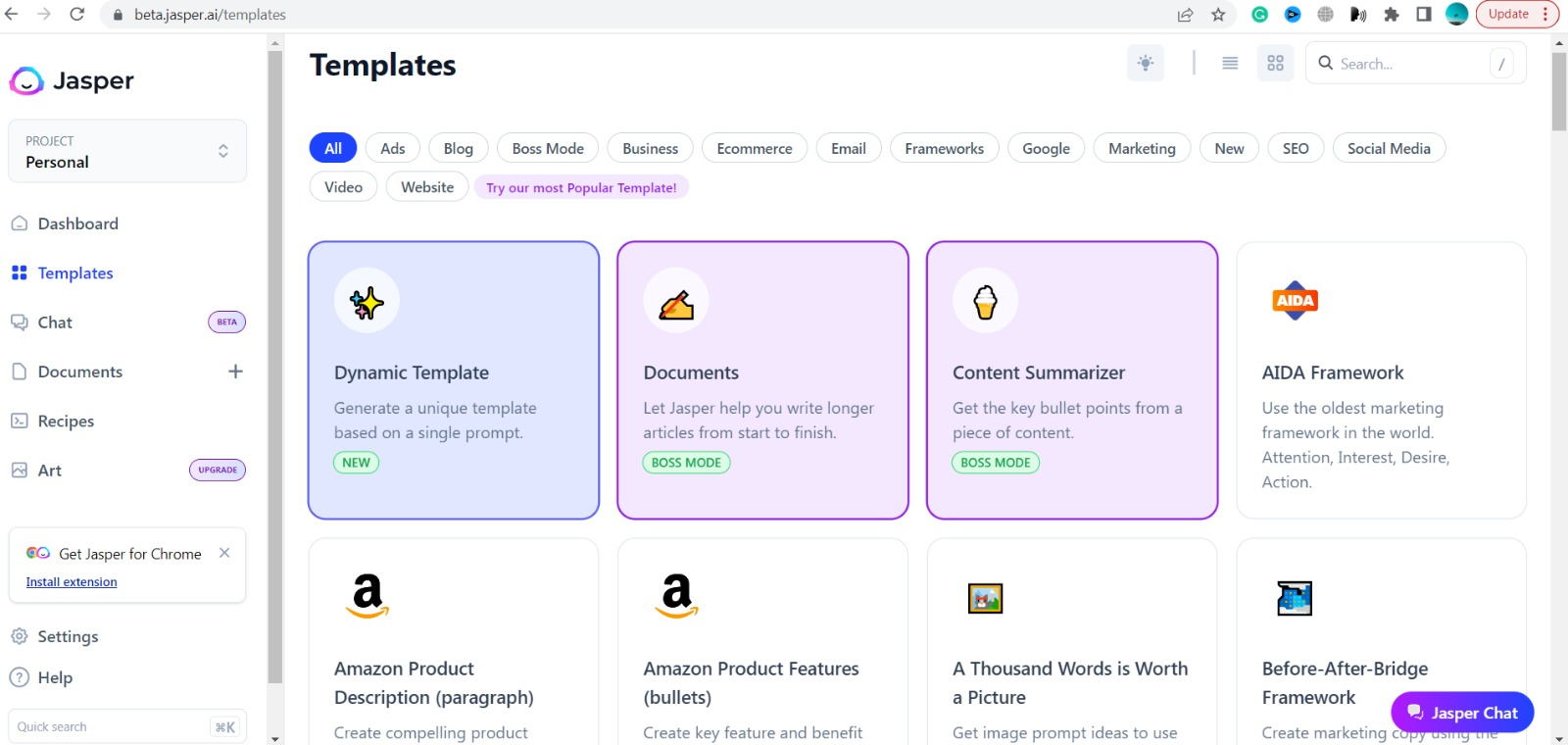
Task: Click the browser address bar URL
Action: coord(210,15)
